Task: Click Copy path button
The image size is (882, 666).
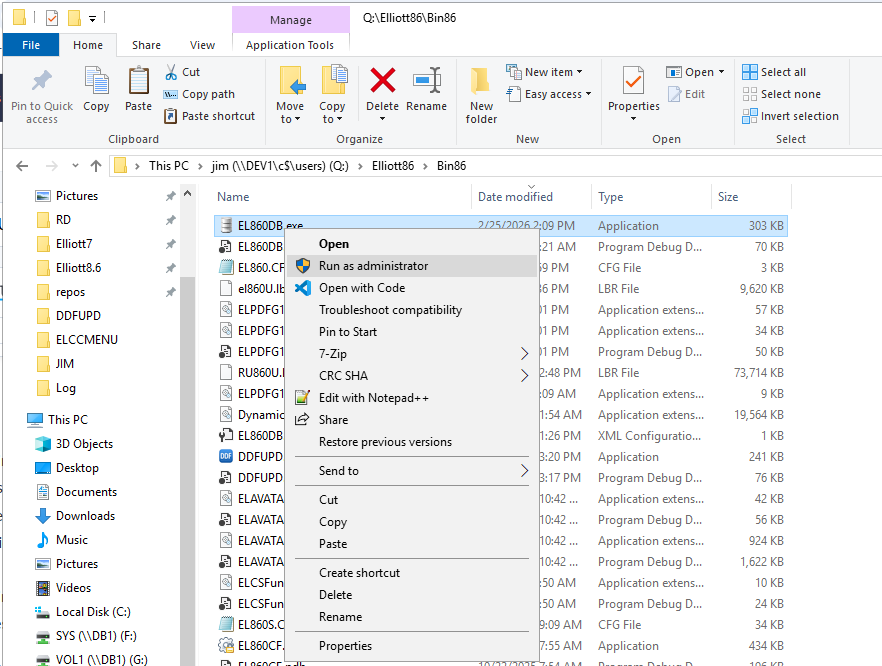Action: pyautogui.click(x=207, y=94)
